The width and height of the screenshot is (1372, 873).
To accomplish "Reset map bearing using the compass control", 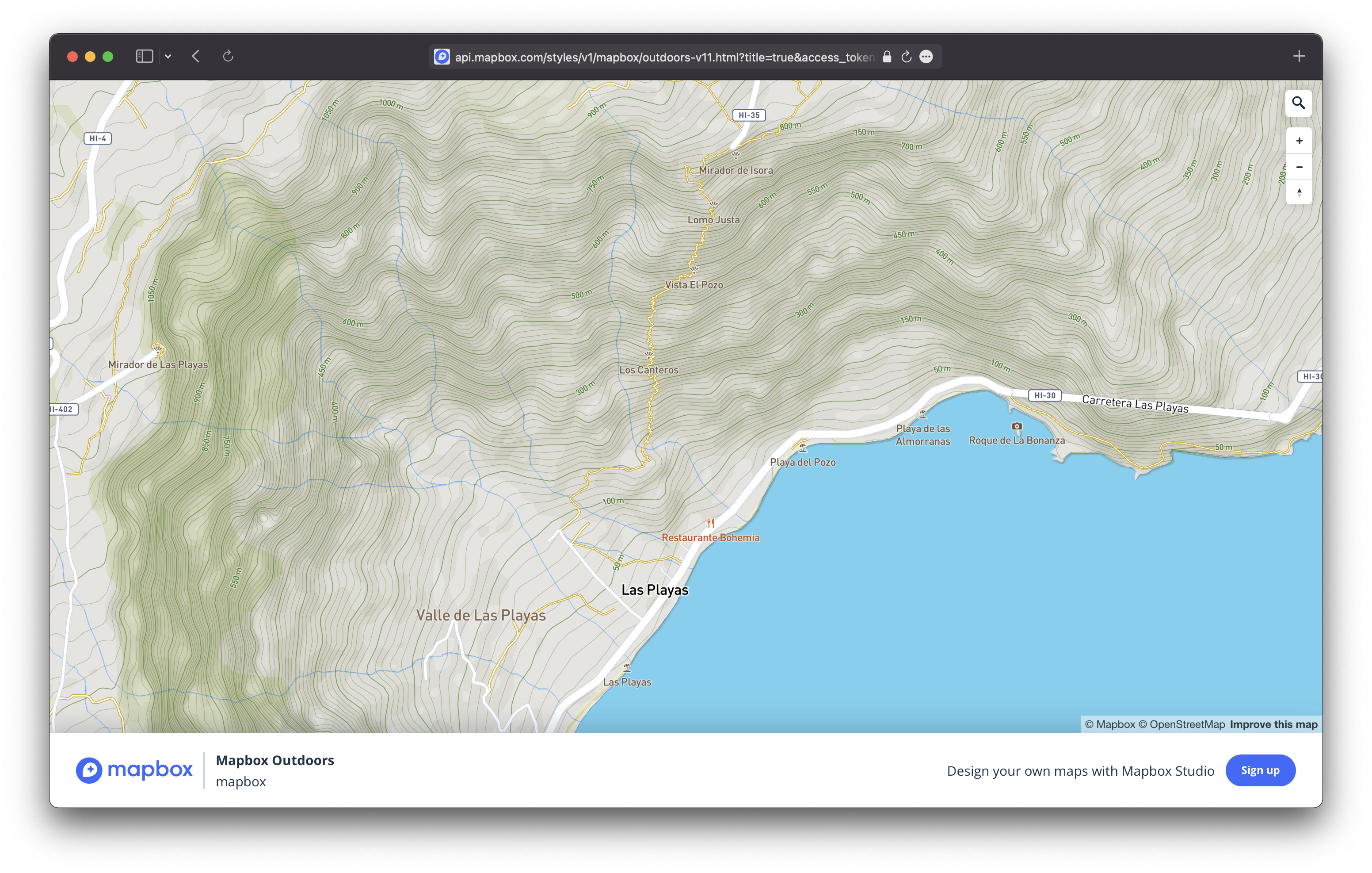I will [1299, 192].
